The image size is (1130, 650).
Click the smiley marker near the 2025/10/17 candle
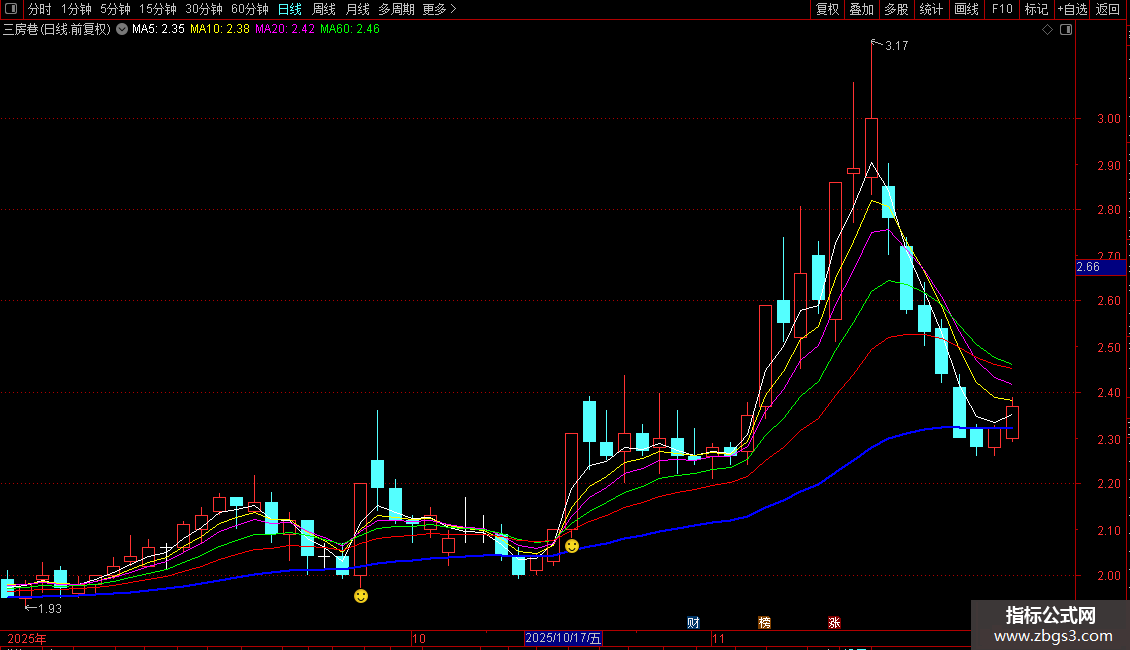tap(571, 546)
